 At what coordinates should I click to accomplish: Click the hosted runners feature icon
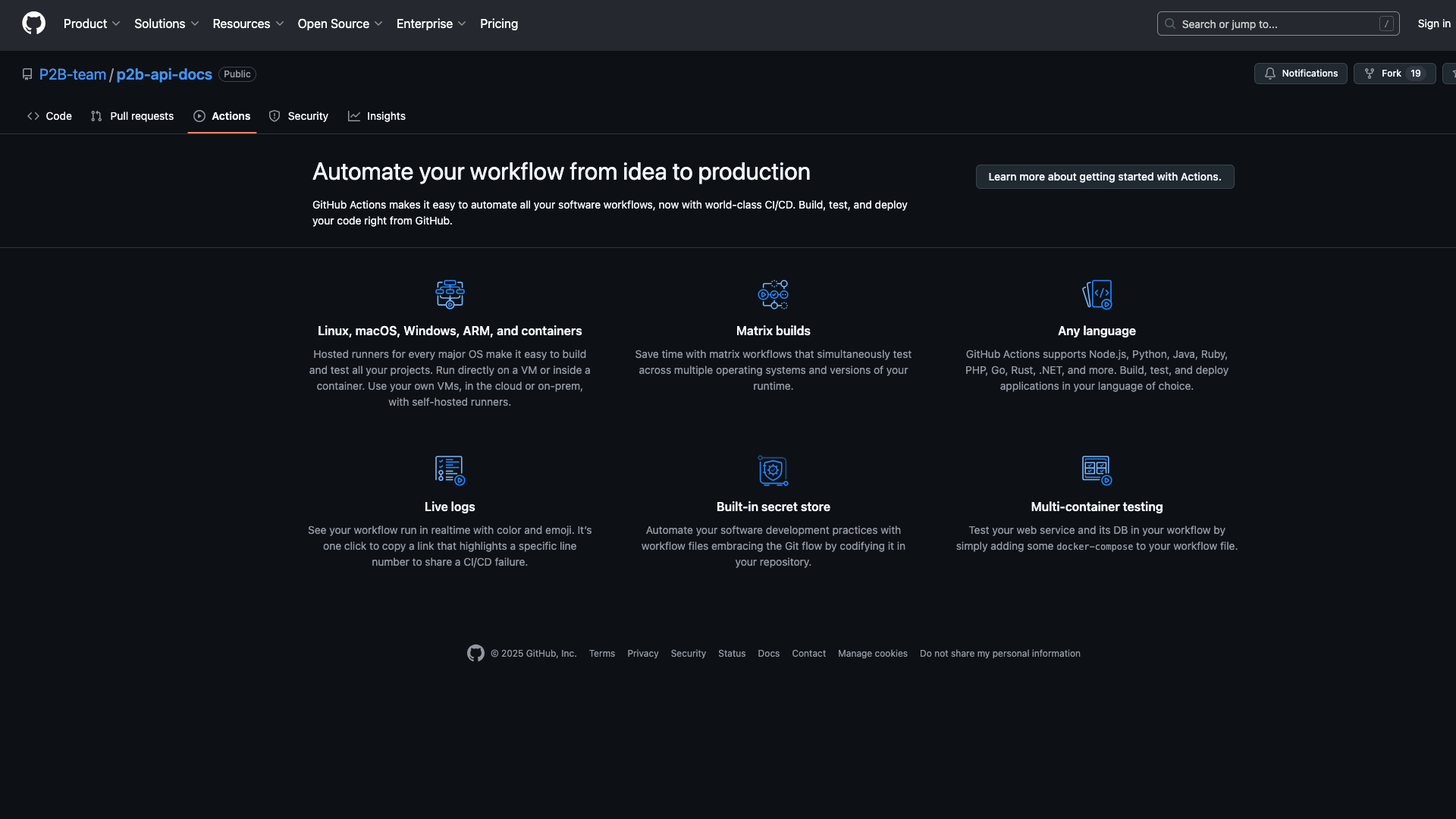(450, 294)
